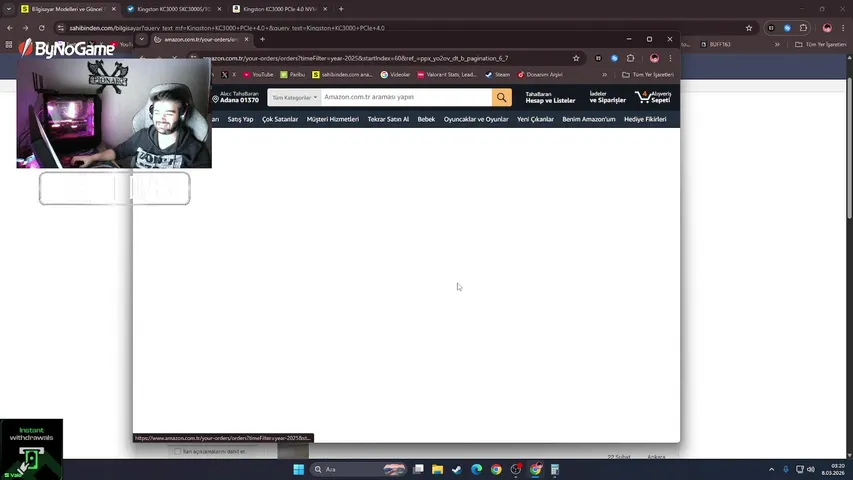Star the sahibinden page in back window
The width and height of the screenshot is (853, 480).
(749, 28)
